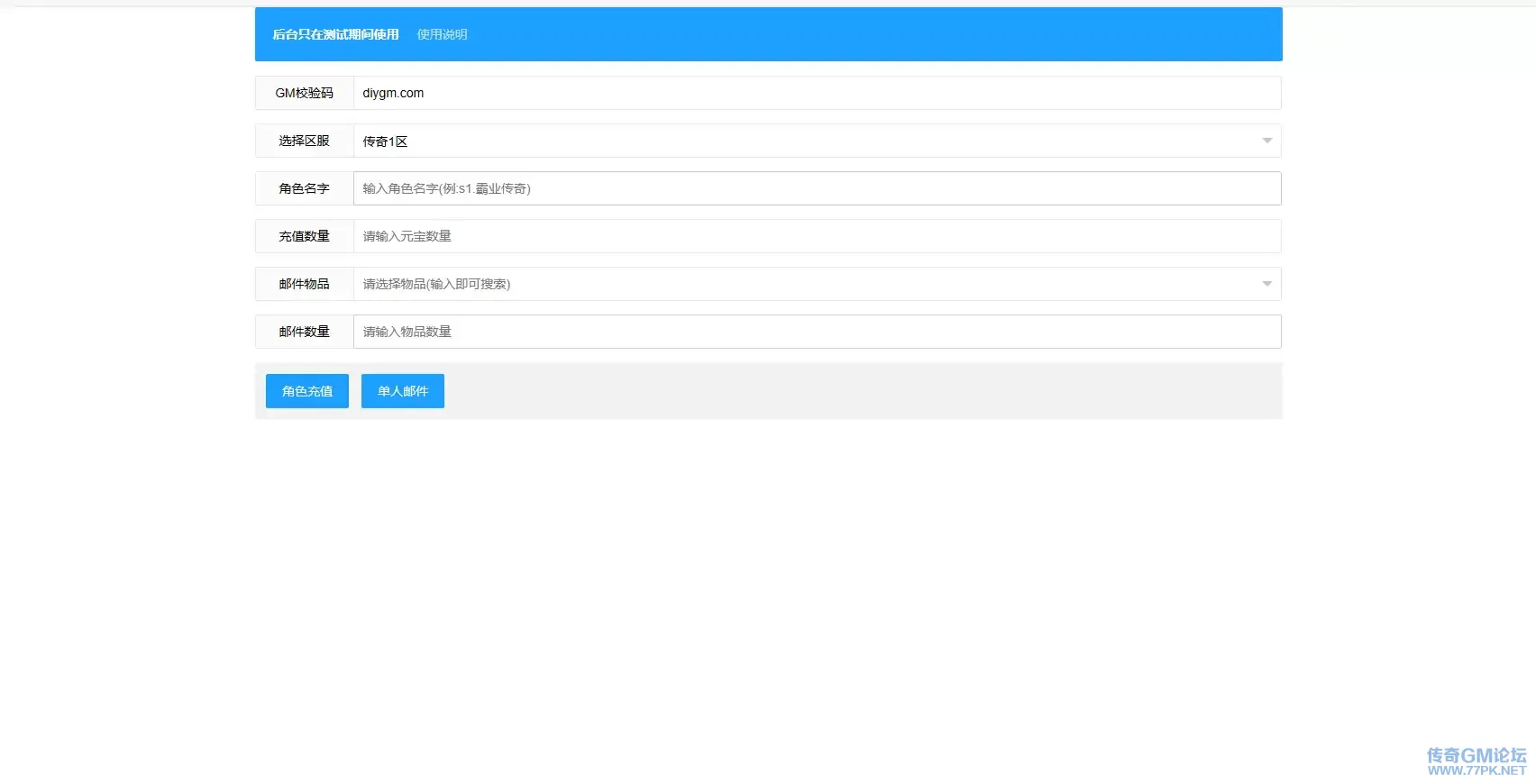Viewport: 1536px width, 784px height.
Task: Click the 充值数量 field label
Action: pyautogui.click(x=304, y=236)
